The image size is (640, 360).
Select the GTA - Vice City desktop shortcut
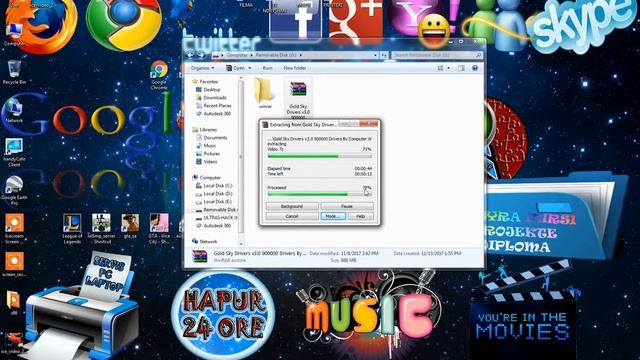159,229
